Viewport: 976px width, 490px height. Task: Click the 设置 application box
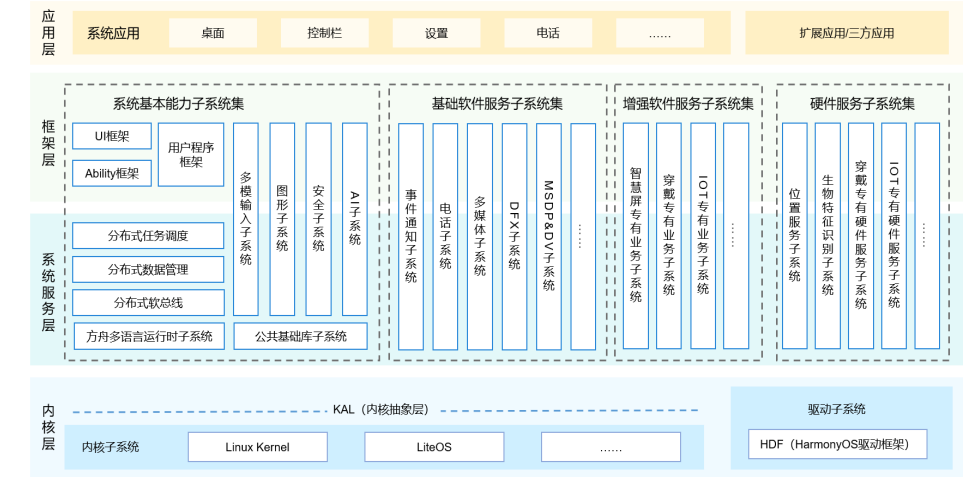[x=436, y=33]
